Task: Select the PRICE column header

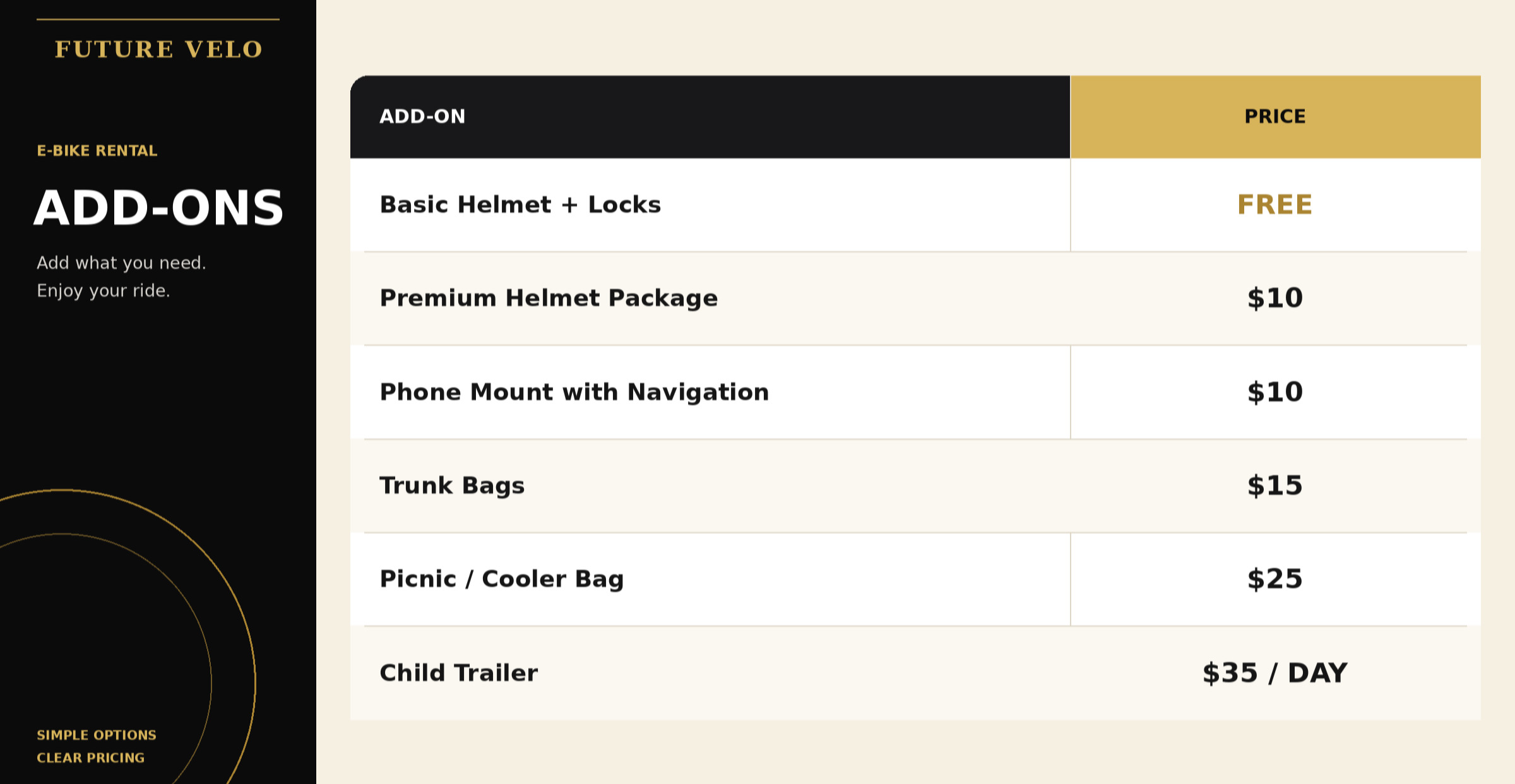Action: pyautogui.click(x=1275, y=117)
